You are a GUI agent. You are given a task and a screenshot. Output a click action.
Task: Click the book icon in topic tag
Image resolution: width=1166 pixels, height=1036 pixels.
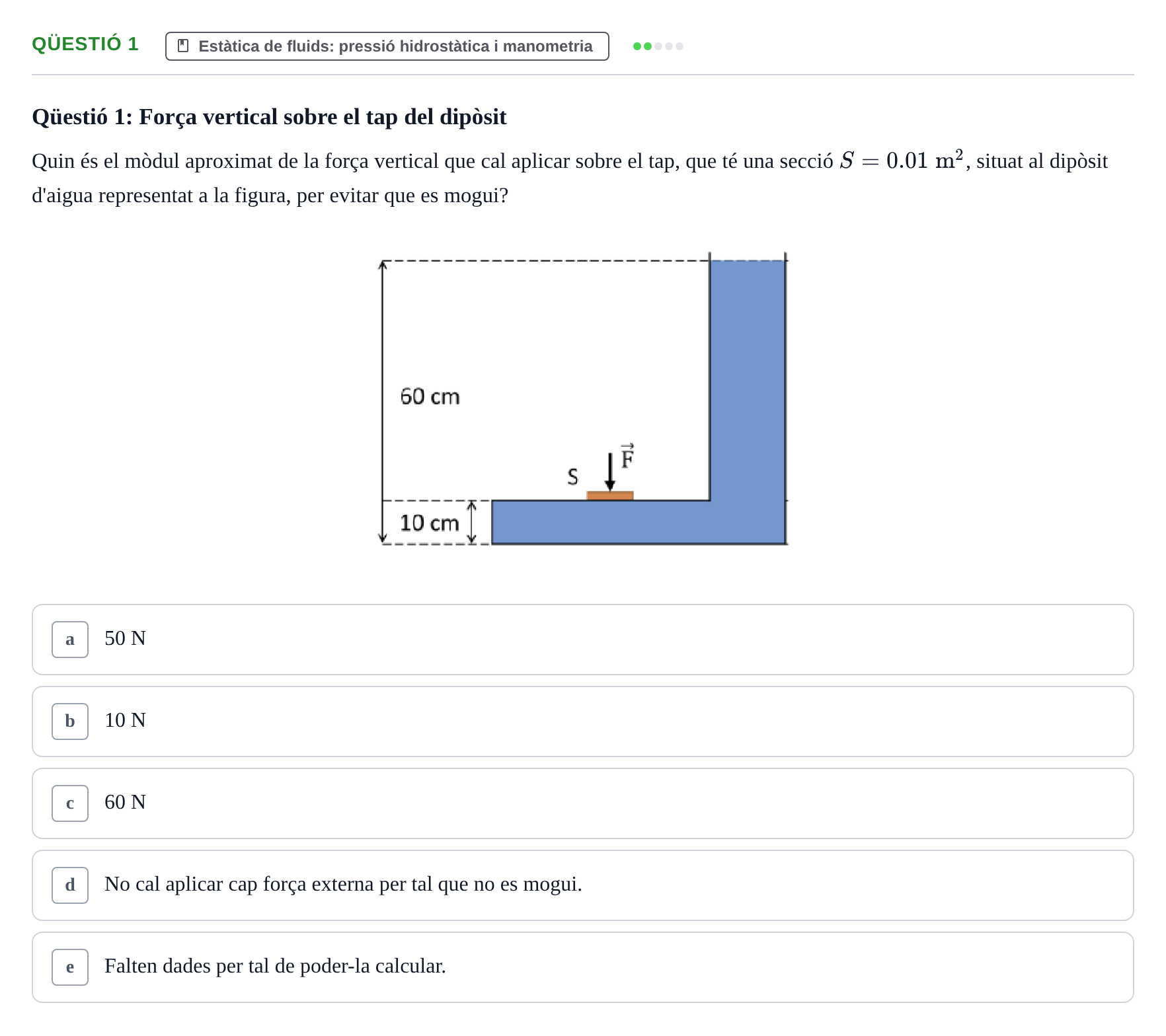[183, 46]
